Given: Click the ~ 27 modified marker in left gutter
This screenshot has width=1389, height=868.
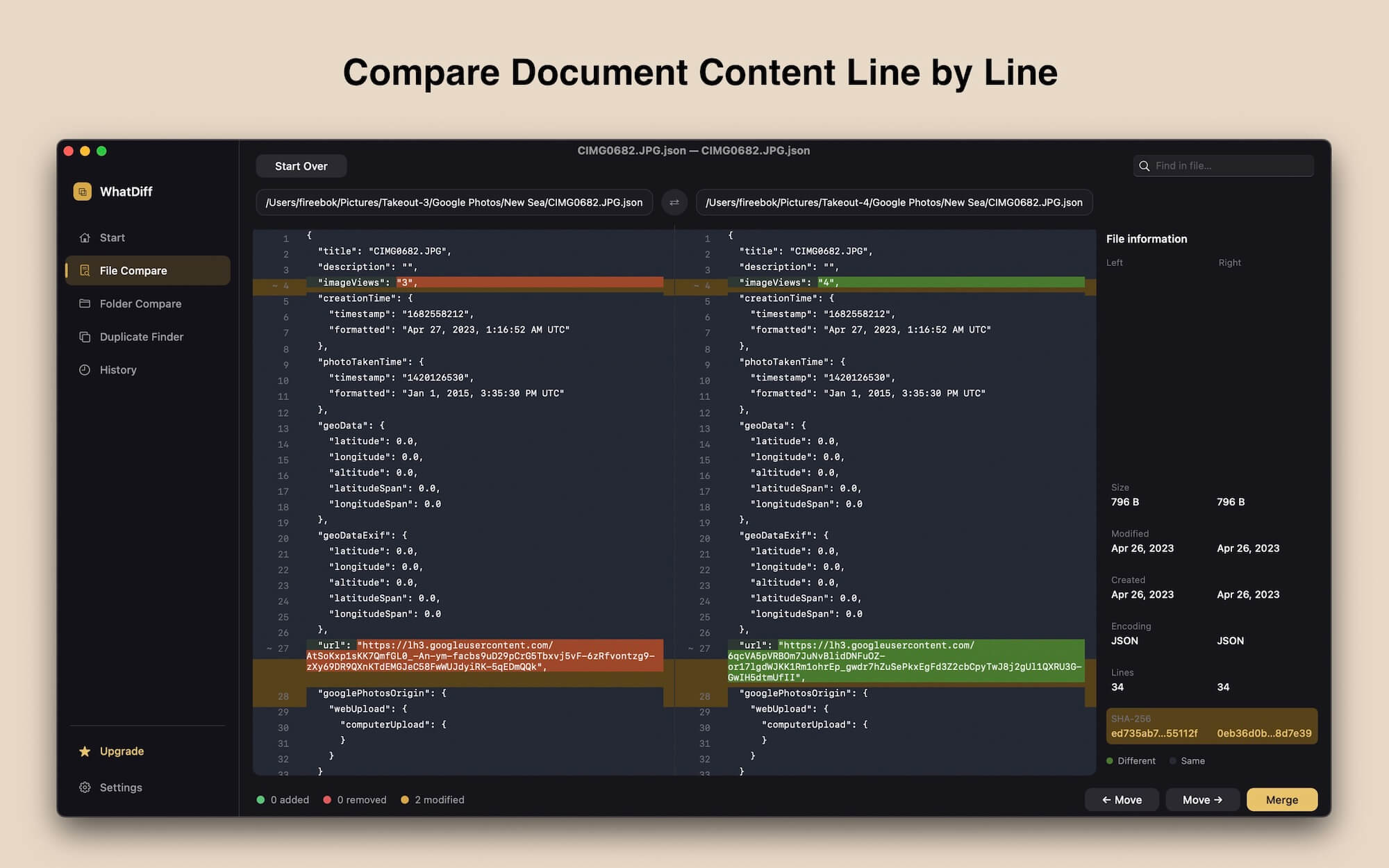Looking at the screenshot, I should tap(278, 649).
